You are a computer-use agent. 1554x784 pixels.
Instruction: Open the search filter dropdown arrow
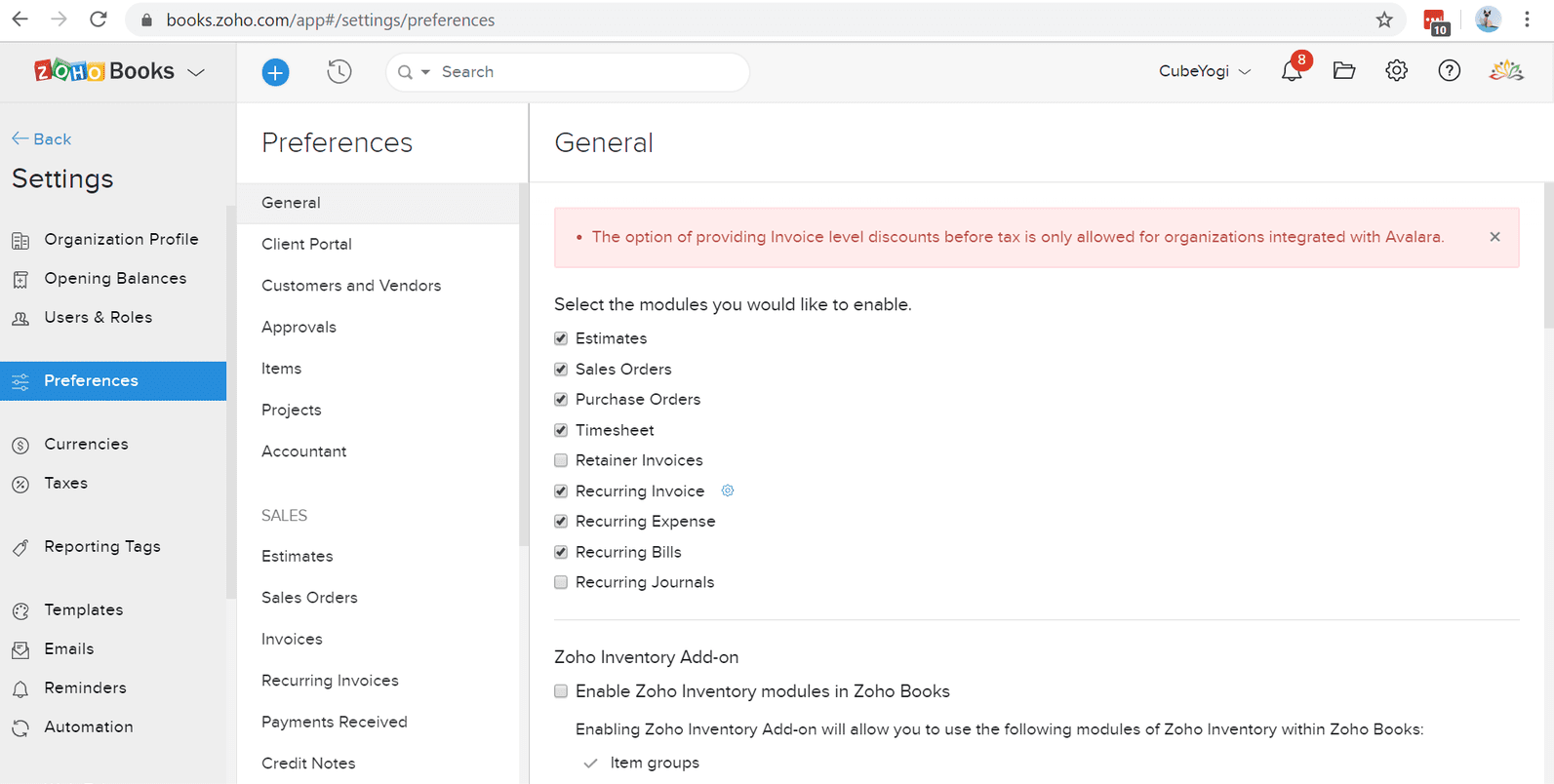[425, 72]
